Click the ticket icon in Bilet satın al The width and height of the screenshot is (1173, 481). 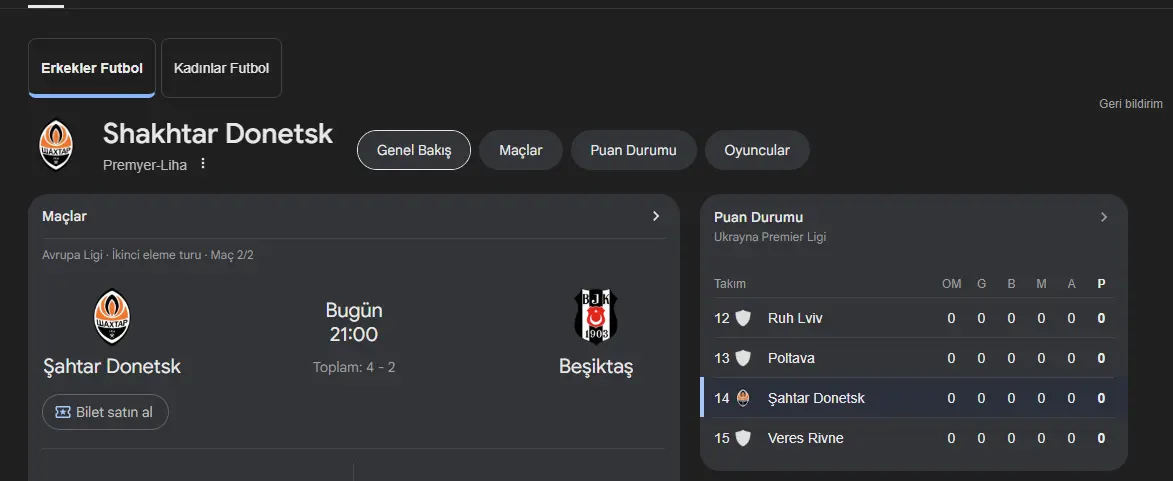tap(64, 412)
